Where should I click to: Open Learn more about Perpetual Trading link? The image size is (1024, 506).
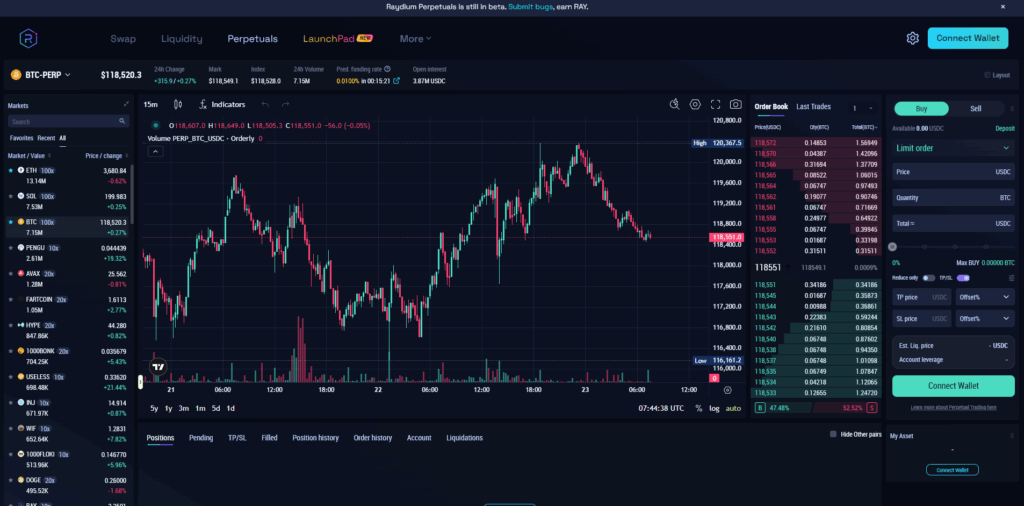coord(953,407)
